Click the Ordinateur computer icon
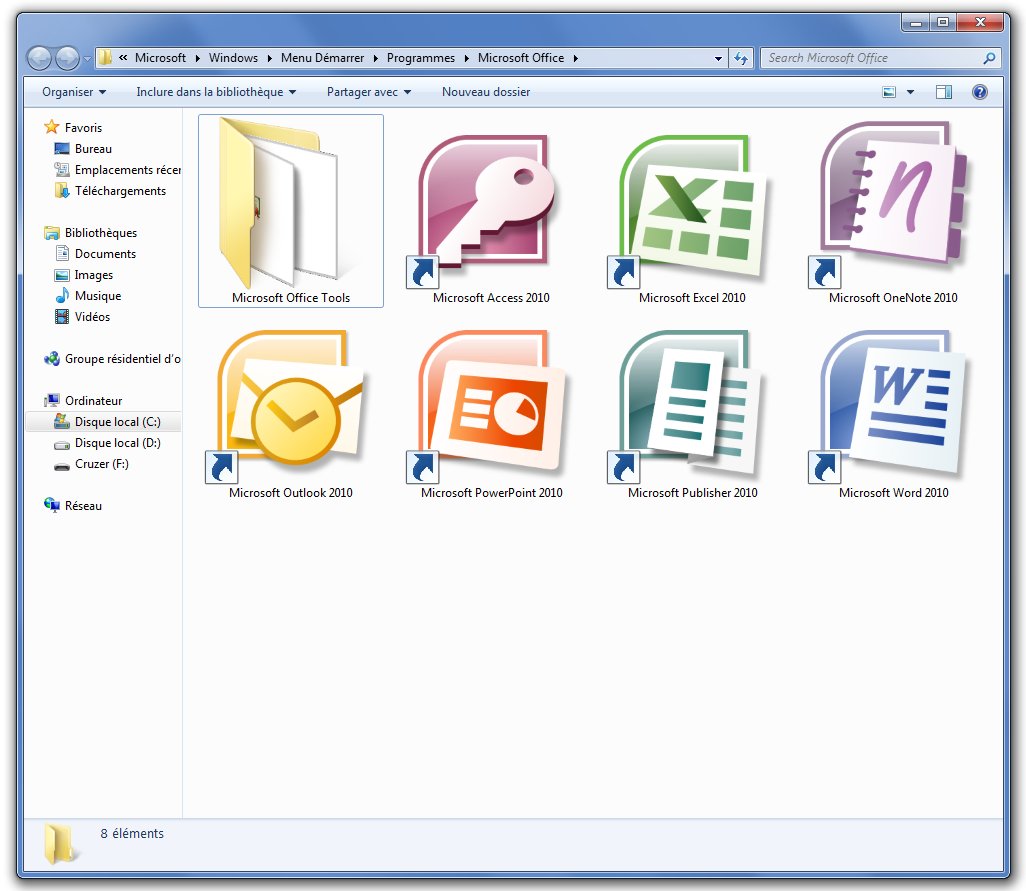 point(52,400)
